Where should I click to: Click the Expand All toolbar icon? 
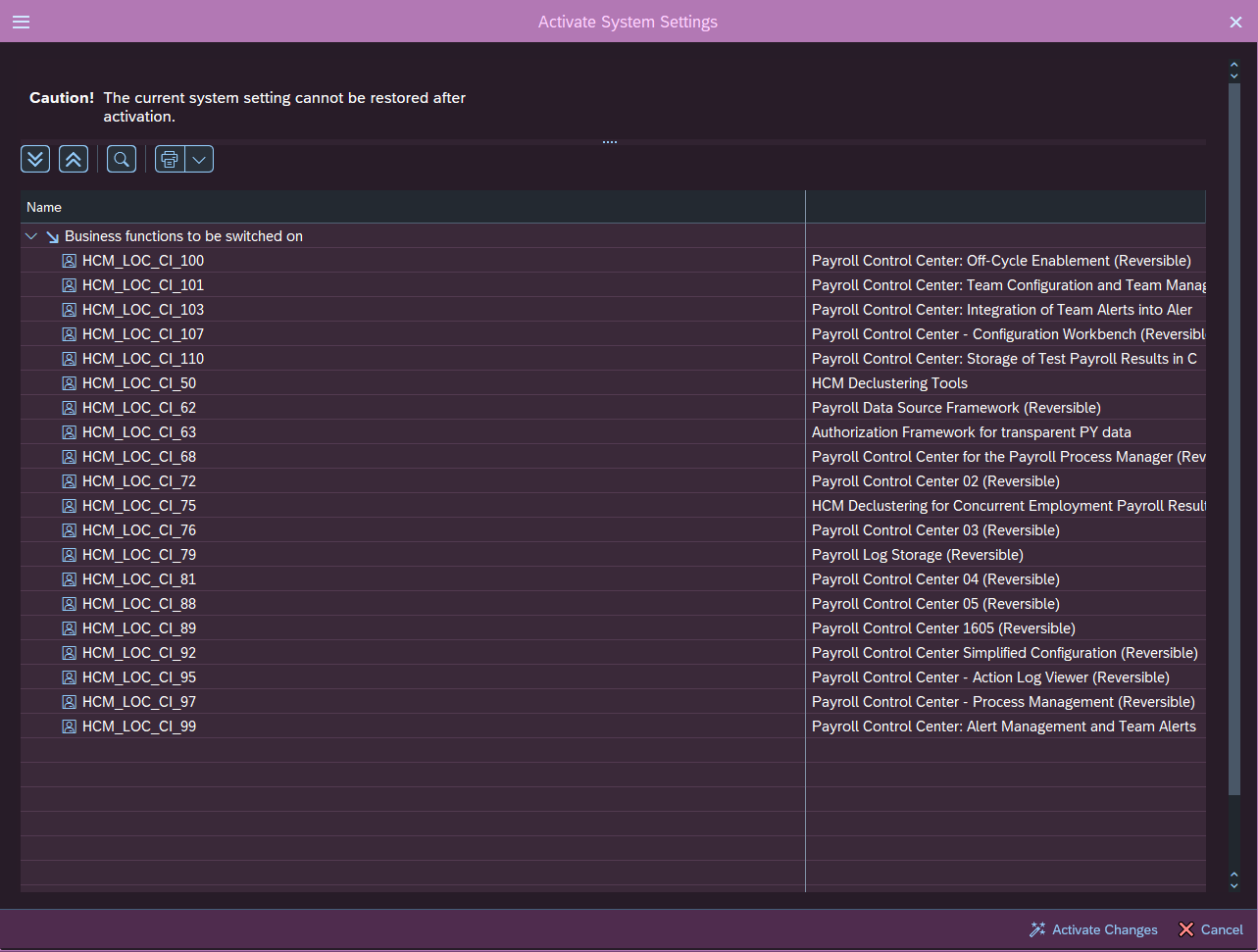(35, 159)
